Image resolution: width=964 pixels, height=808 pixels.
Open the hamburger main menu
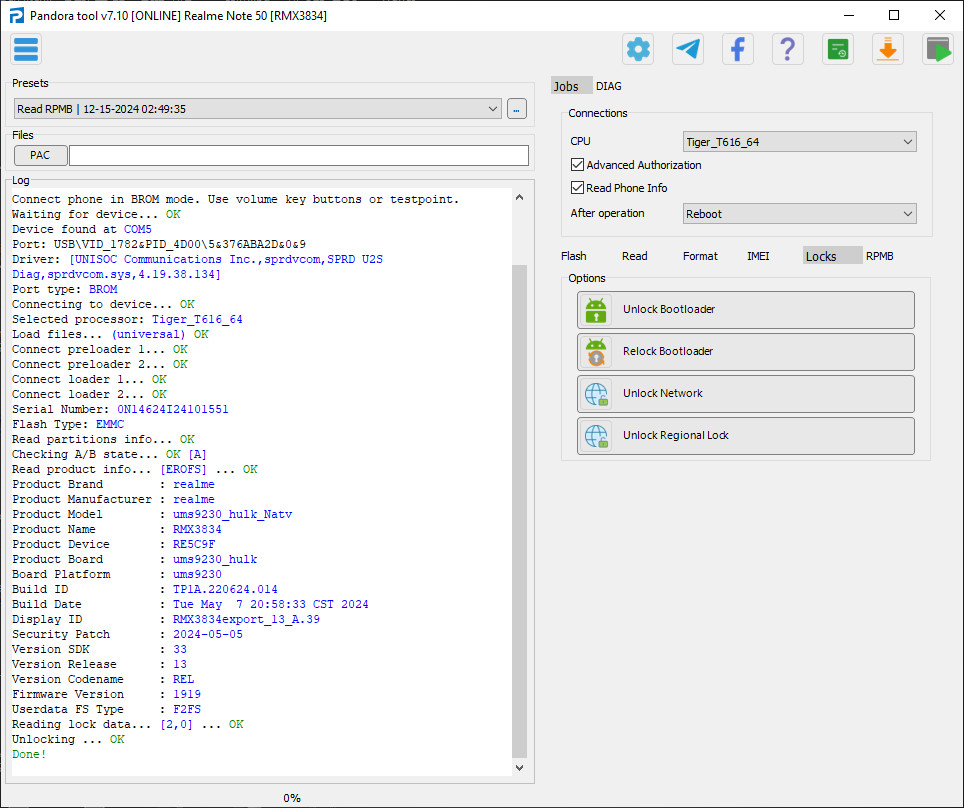point(26,49)
